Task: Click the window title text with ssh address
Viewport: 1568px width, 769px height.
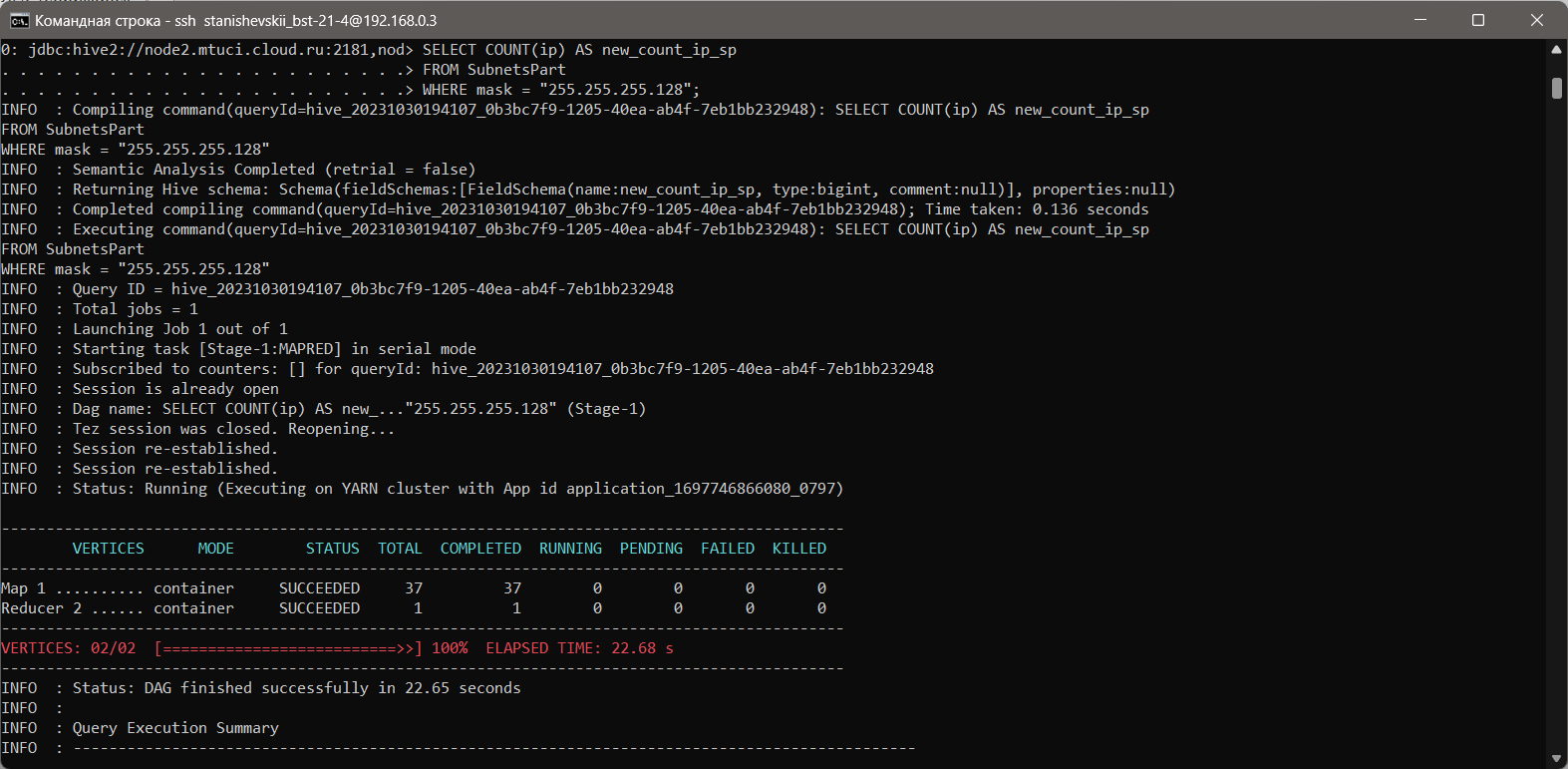Action: point(235,20)
